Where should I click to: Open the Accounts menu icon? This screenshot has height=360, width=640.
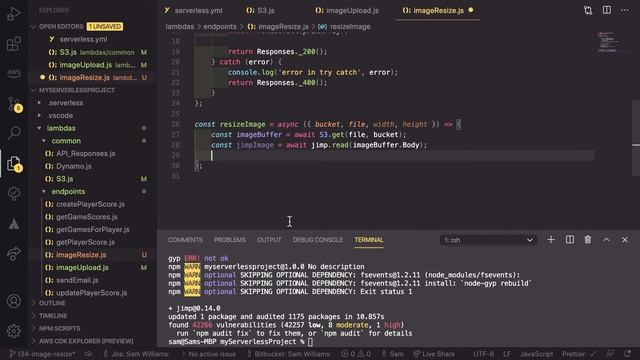pos(13,301)
